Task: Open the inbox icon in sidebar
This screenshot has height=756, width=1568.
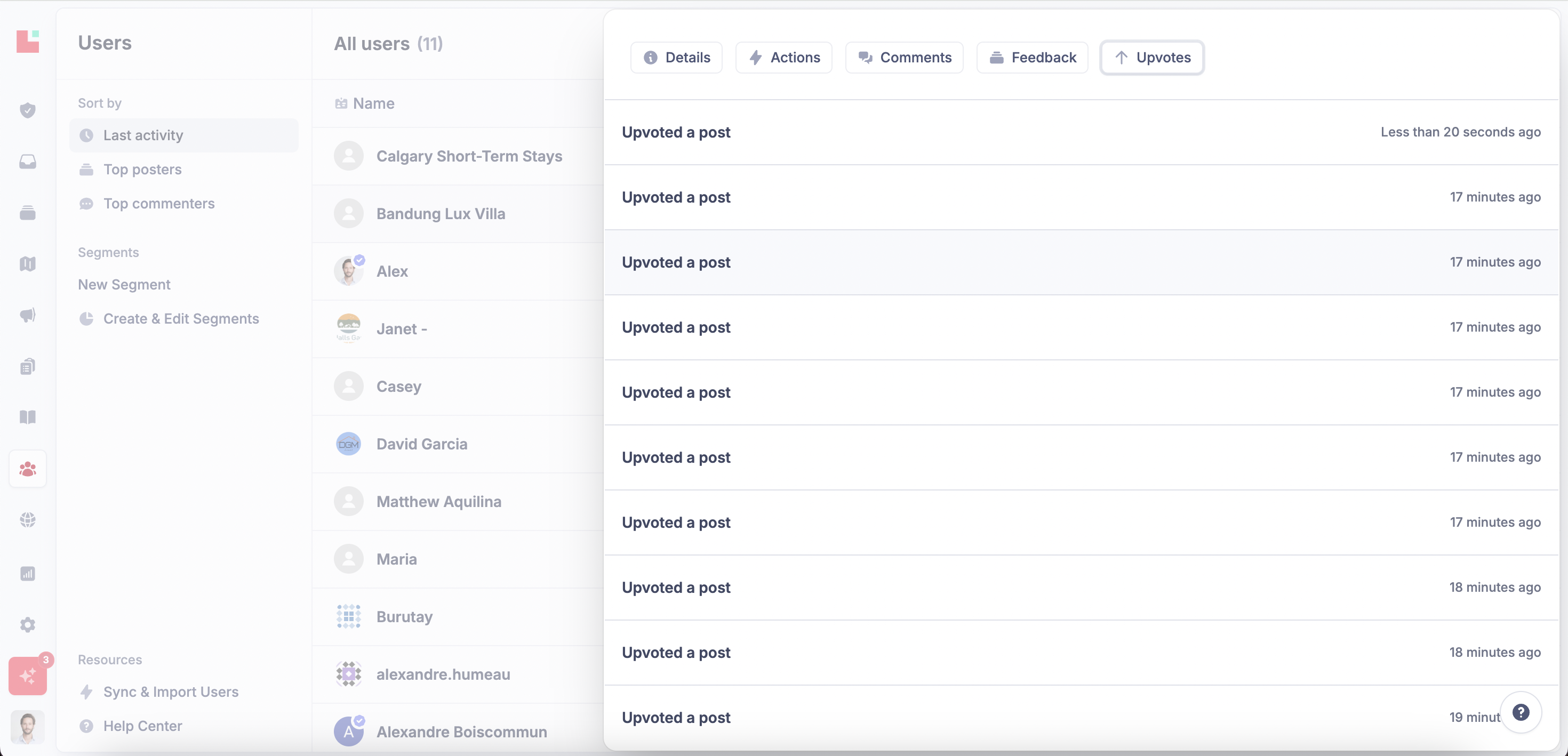Action: [x=27, y=162]
